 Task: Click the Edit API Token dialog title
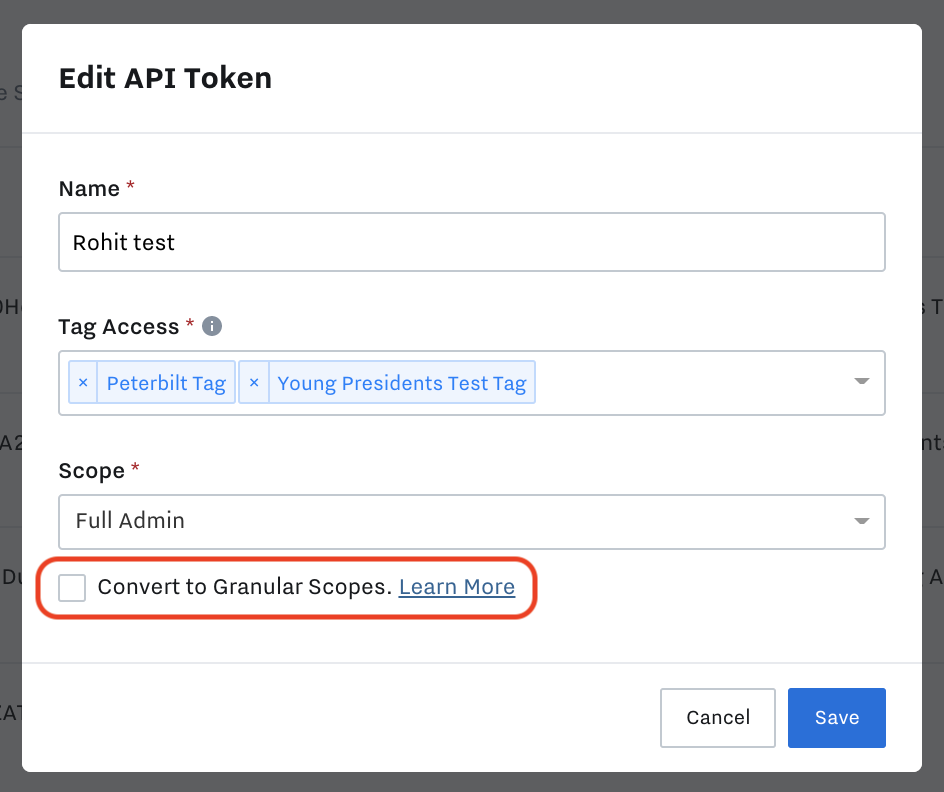point(165,78)
